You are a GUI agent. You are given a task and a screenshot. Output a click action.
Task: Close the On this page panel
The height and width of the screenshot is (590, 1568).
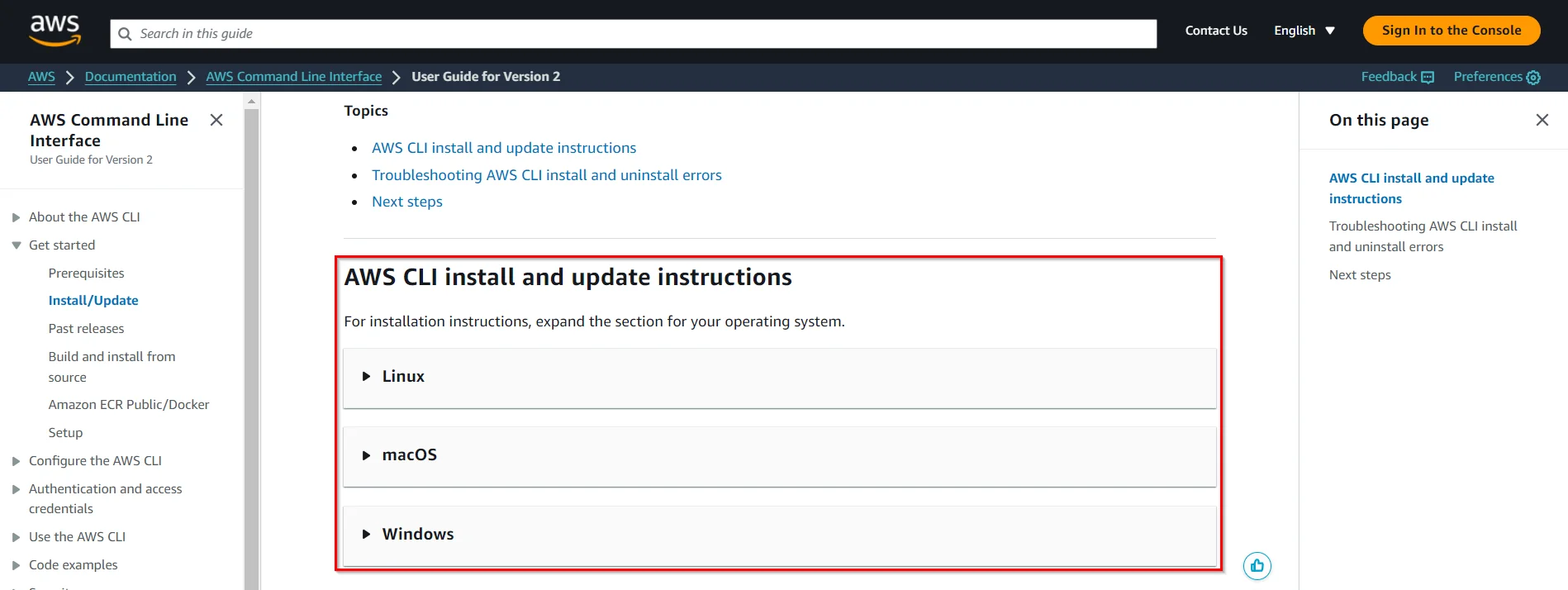click(x=1542, y=120)
